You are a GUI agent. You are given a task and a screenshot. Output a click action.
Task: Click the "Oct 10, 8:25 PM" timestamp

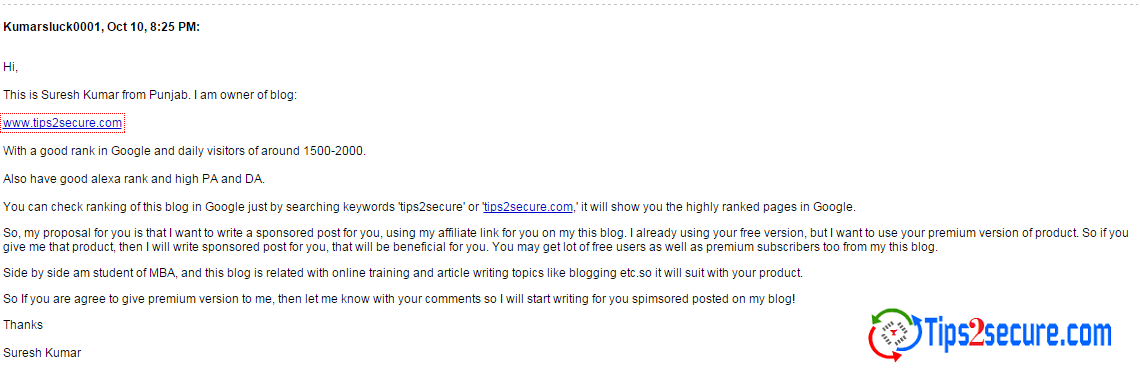click(x=153, y=27)
